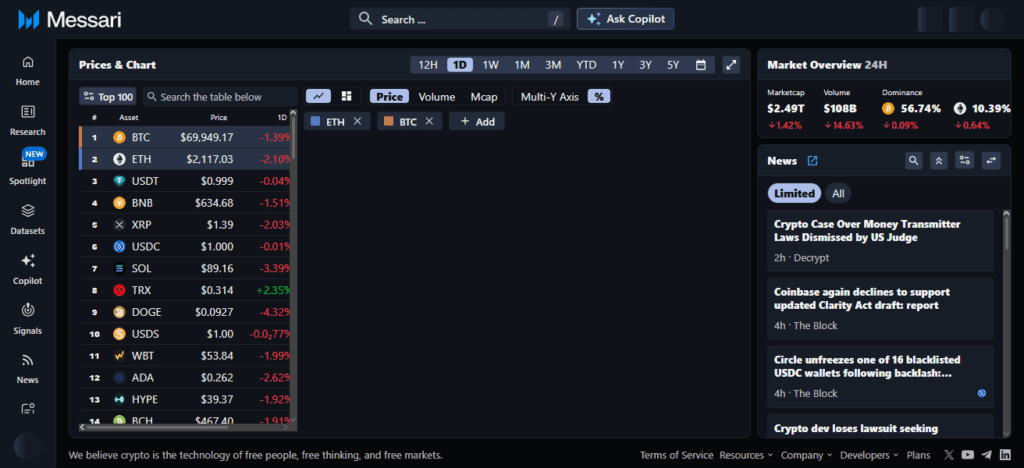
Task: Click the TRX token icon
Action: point(119,290)
